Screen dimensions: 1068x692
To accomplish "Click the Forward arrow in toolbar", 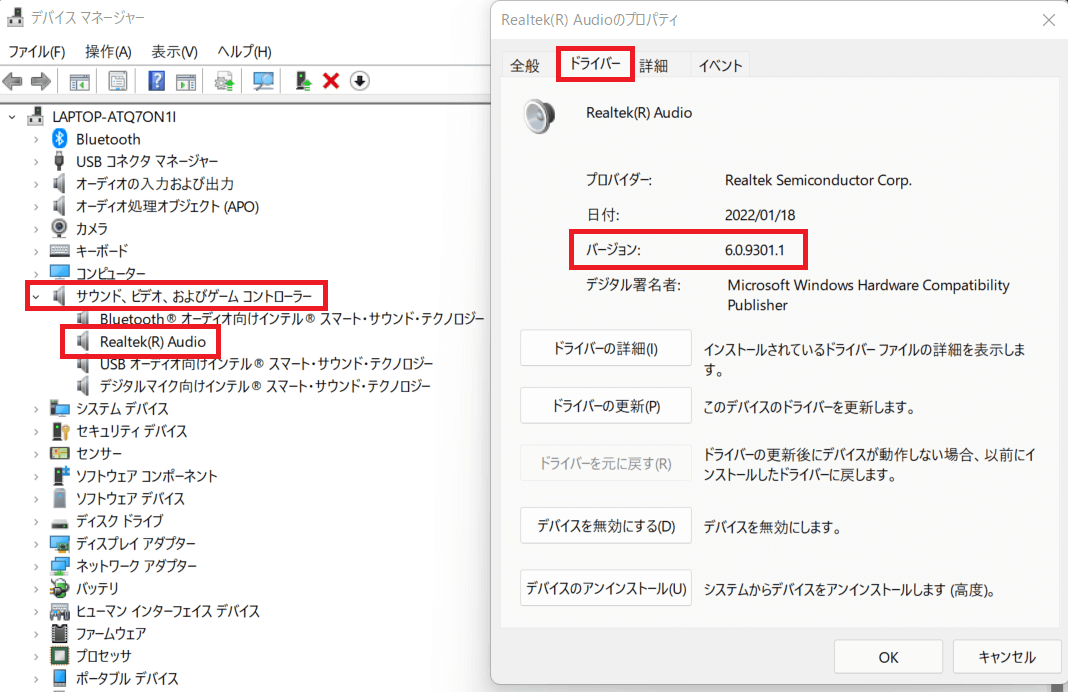I will tap(41, 82).
